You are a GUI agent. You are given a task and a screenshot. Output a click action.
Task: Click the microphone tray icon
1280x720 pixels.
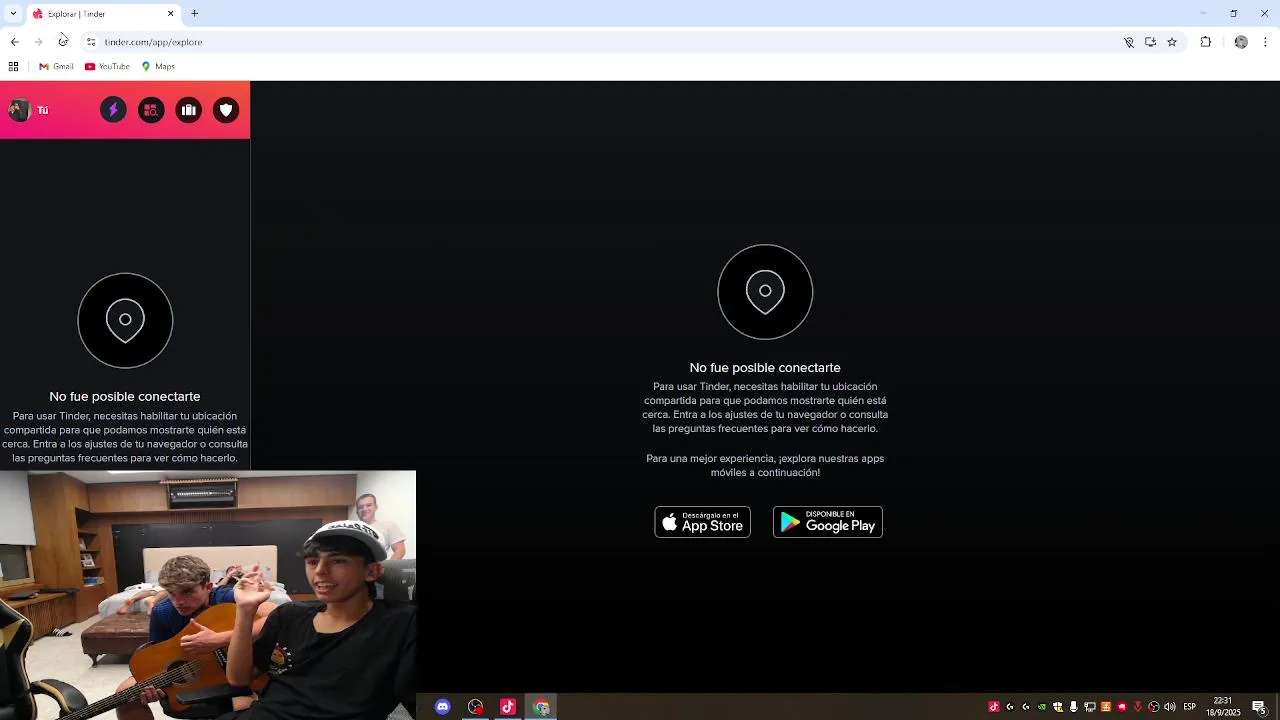click(x=1074, y=707)
